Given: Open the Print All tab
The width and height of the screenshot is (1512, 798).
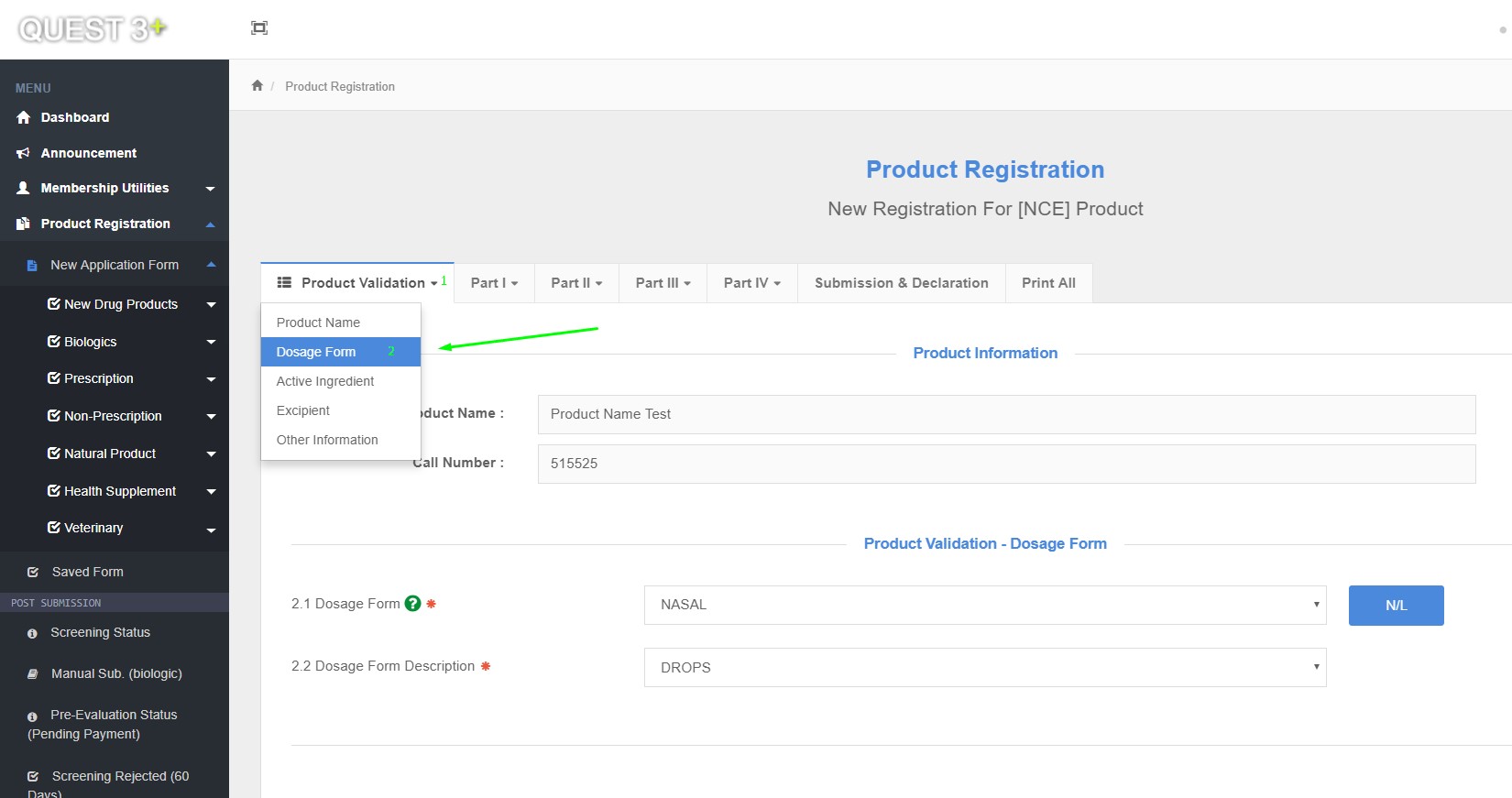Looking at the screenshot, I should (x=1048, y=283).
